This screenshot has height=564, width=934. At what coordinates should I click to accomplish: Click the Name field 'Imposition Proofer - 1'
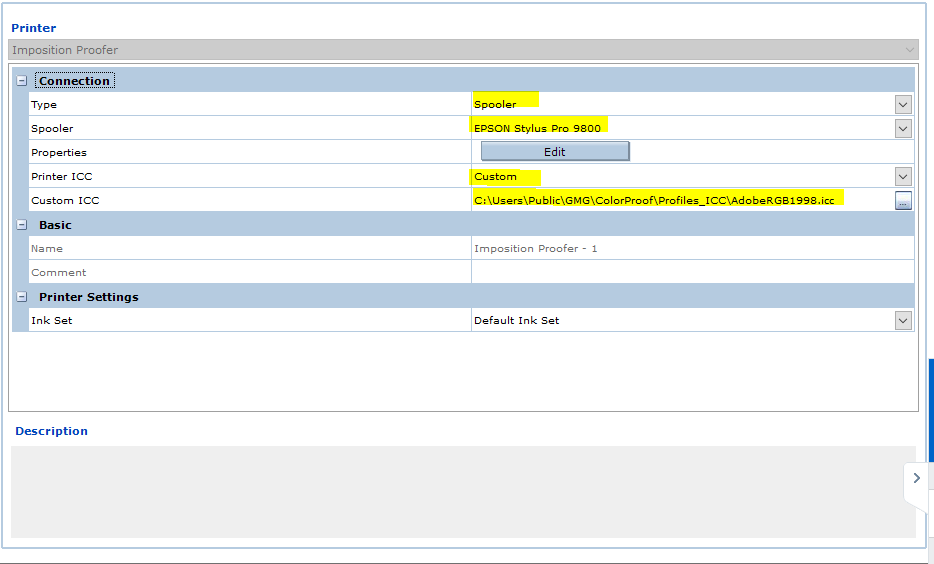click(692, 248)
